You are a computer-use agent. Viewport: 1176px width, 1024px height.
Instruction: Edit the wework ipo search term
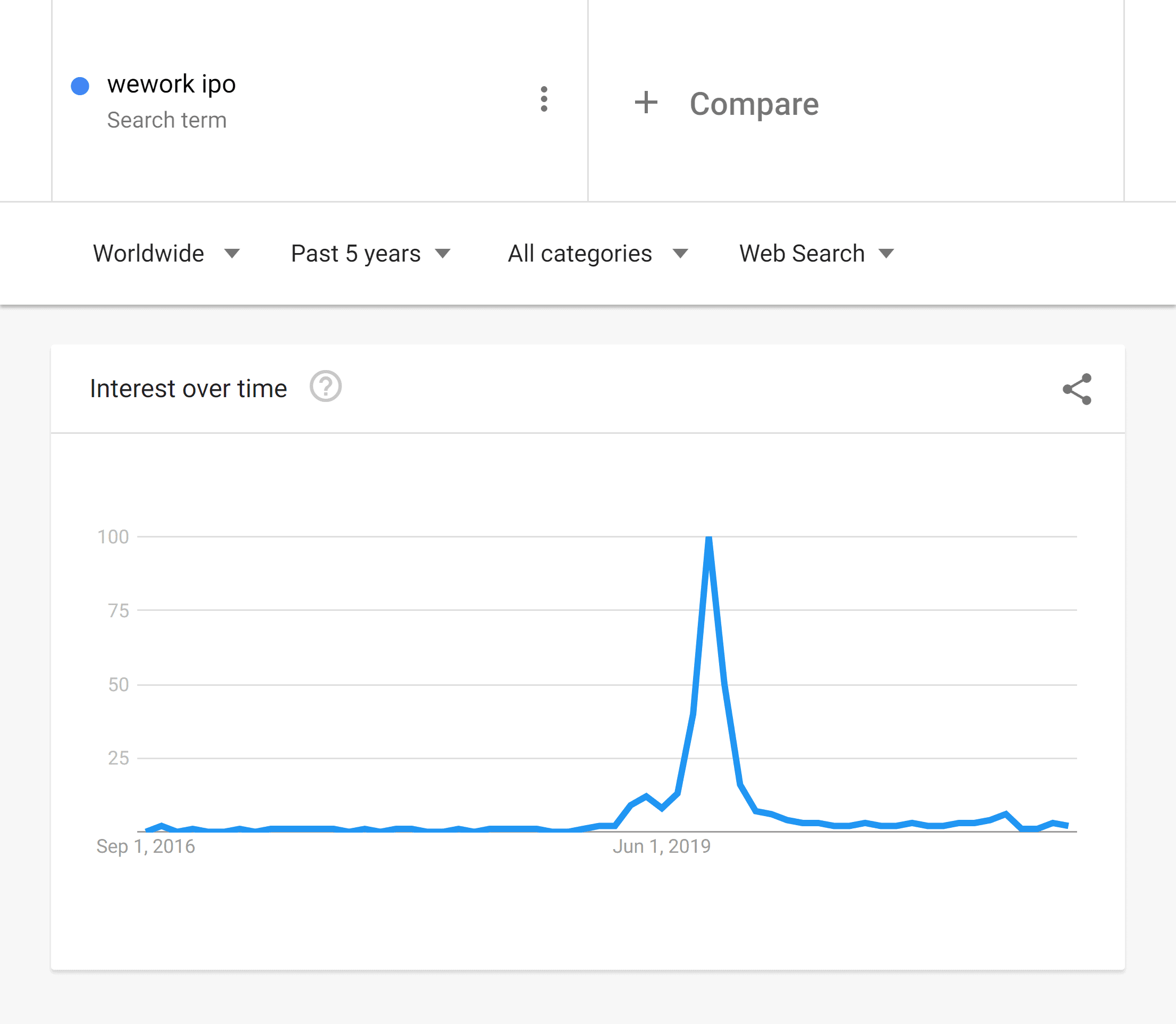point(171,84)
